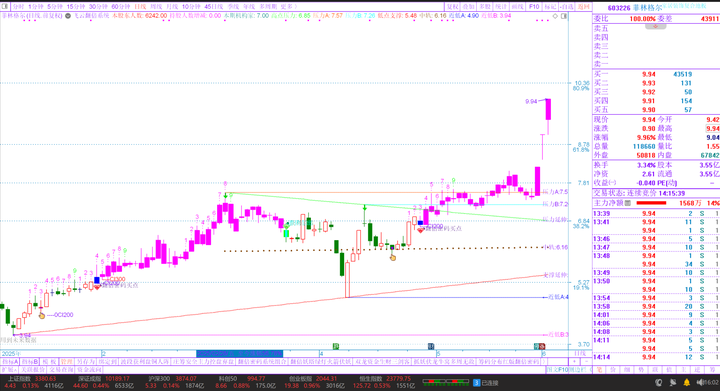This screenshot has height=391, width=720.
Task: Click the 返回 back button
Action: coord(583,6)
